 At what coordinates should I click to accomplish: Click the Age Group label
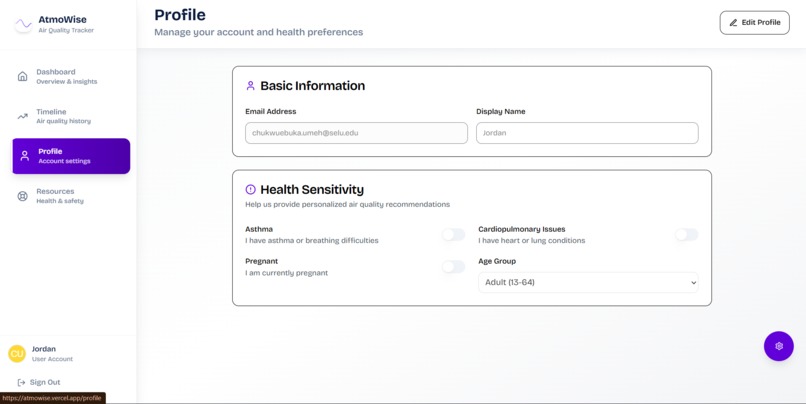coord(497,261)
